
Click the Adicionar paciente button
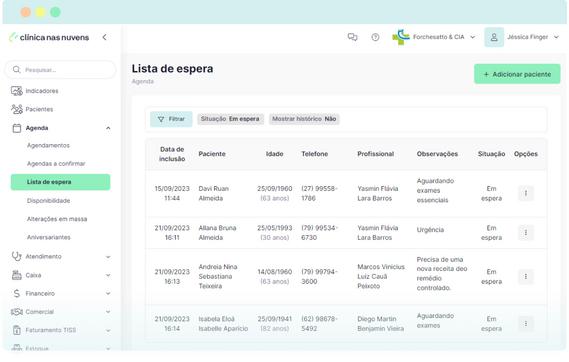tap(517, 74)
